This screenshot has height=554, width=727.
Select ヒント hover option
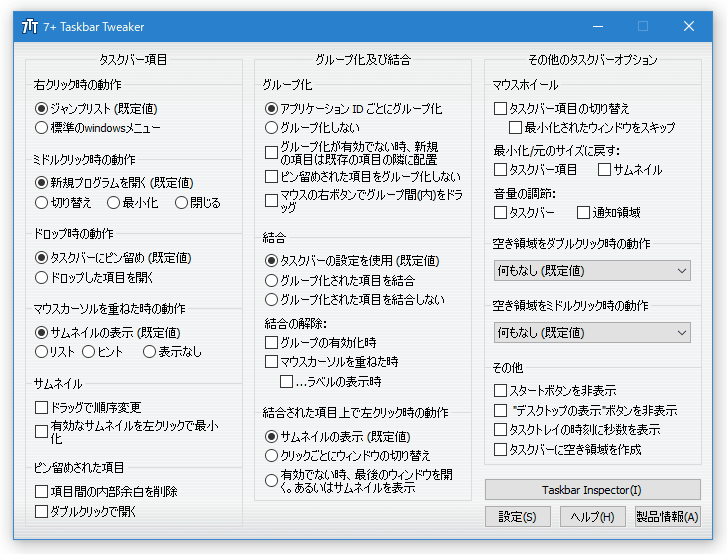point(88,352)
